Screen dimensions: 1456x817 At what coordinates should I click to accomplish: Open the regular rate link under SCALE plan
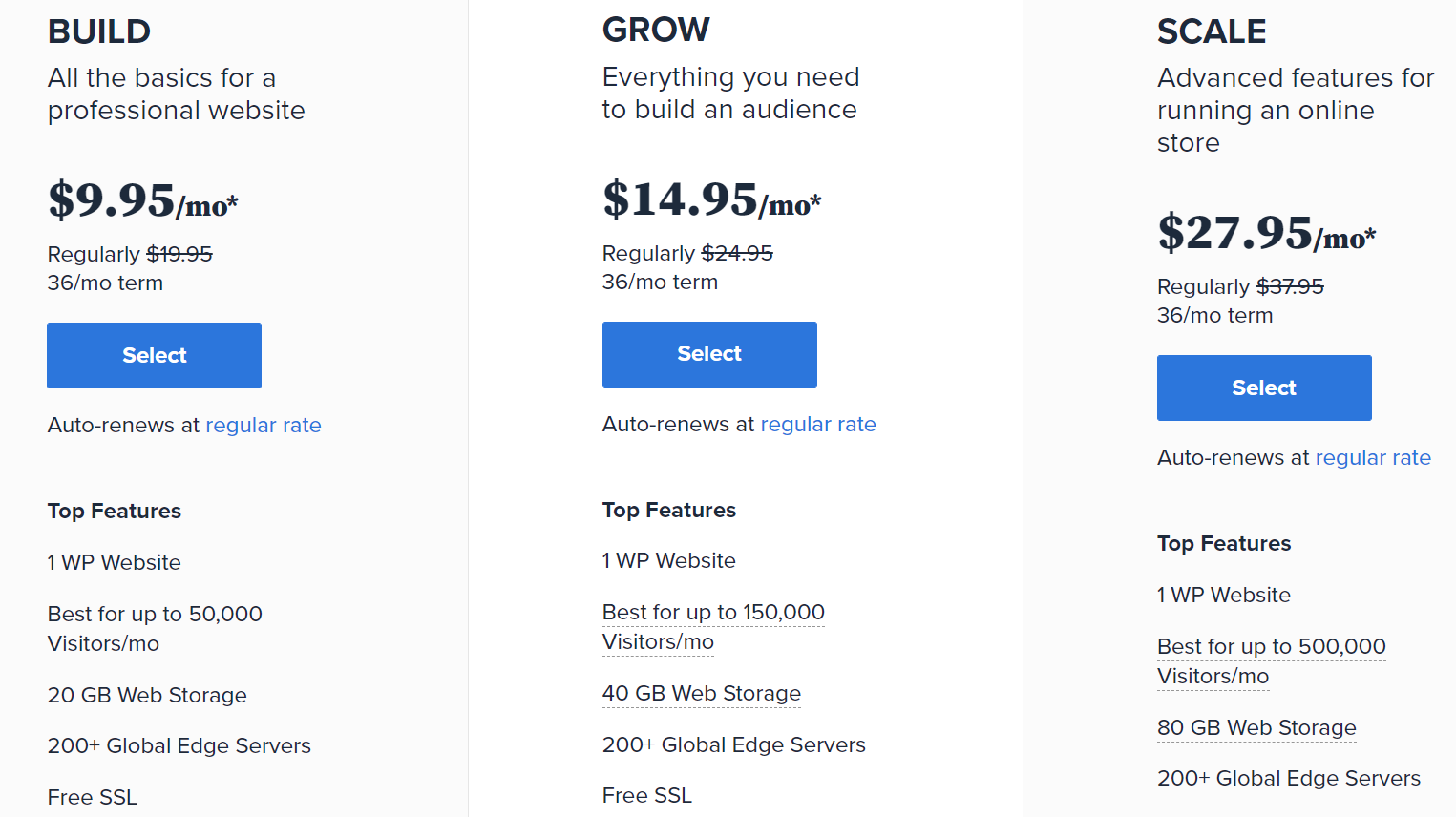pyautogui.click(x=1373, y=457)
